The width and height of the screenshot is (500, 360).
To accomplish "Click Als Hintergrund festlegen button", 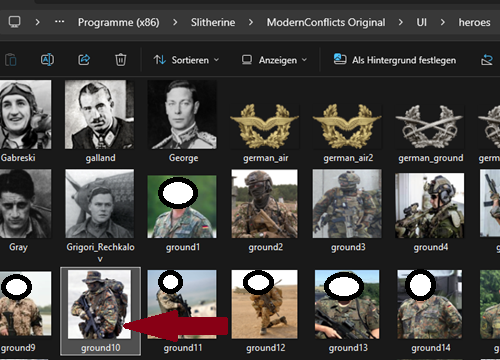I will pyautogui.click(x=395, y=60).
